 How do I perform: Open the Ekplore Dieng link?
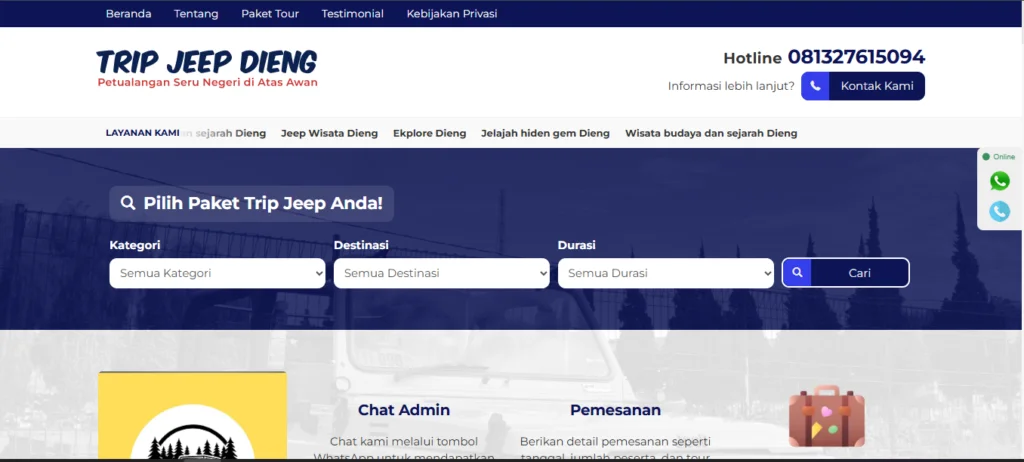[430, 133]
